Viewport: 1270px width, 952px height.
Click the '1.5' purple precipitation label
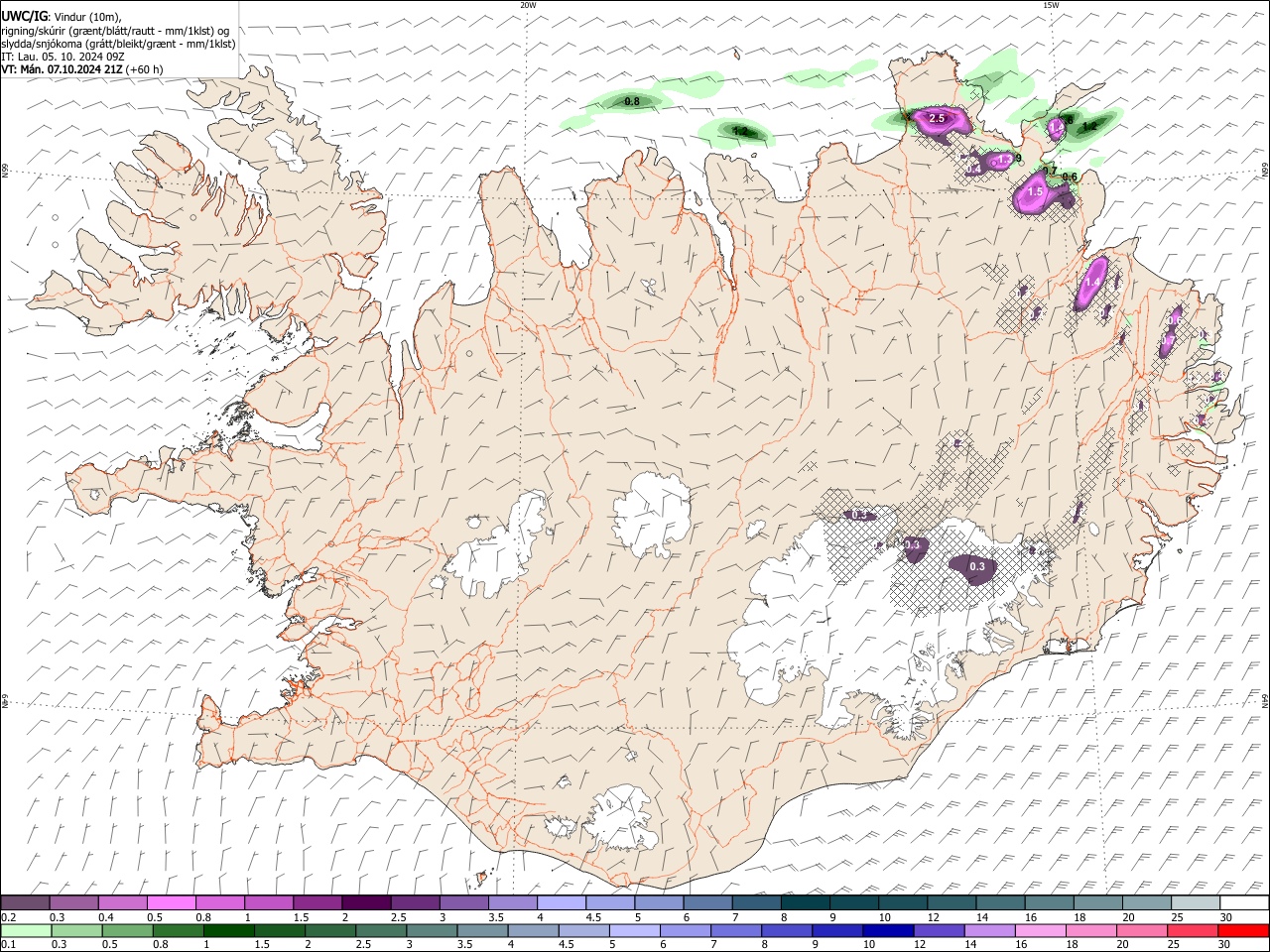[x=1035, y=191]
